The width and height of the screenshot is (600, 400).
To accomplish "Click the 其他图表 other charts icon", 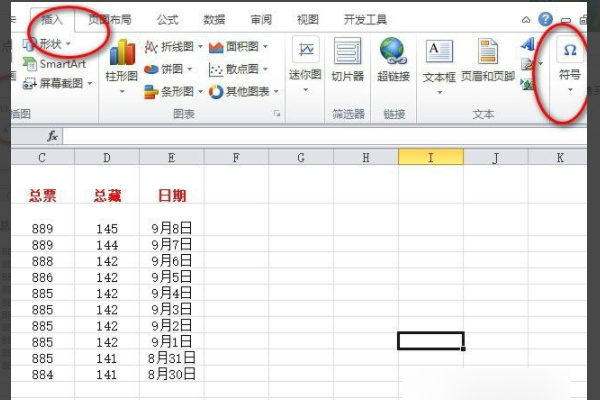I will (x=216, y=92).
